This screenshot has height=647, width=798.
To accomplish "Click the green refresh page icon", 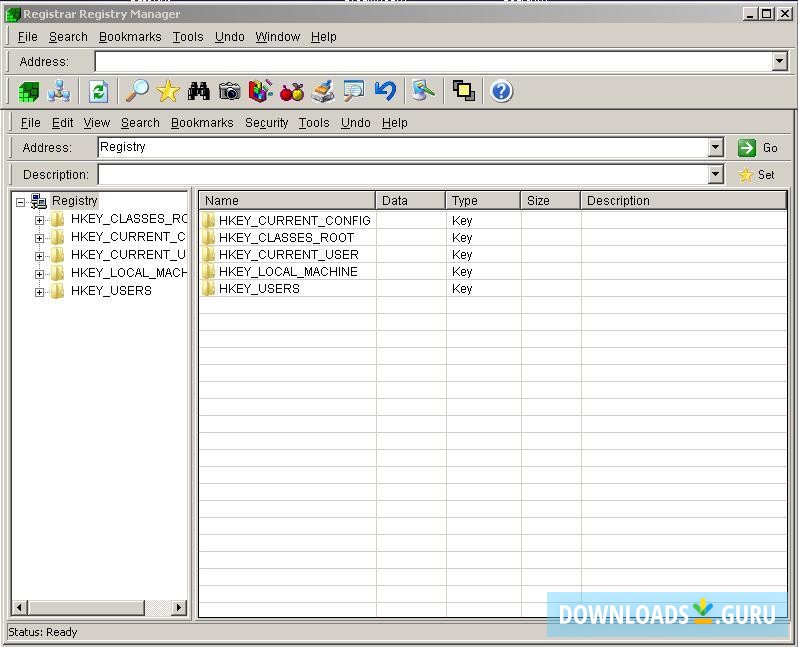I will point(98,92).
